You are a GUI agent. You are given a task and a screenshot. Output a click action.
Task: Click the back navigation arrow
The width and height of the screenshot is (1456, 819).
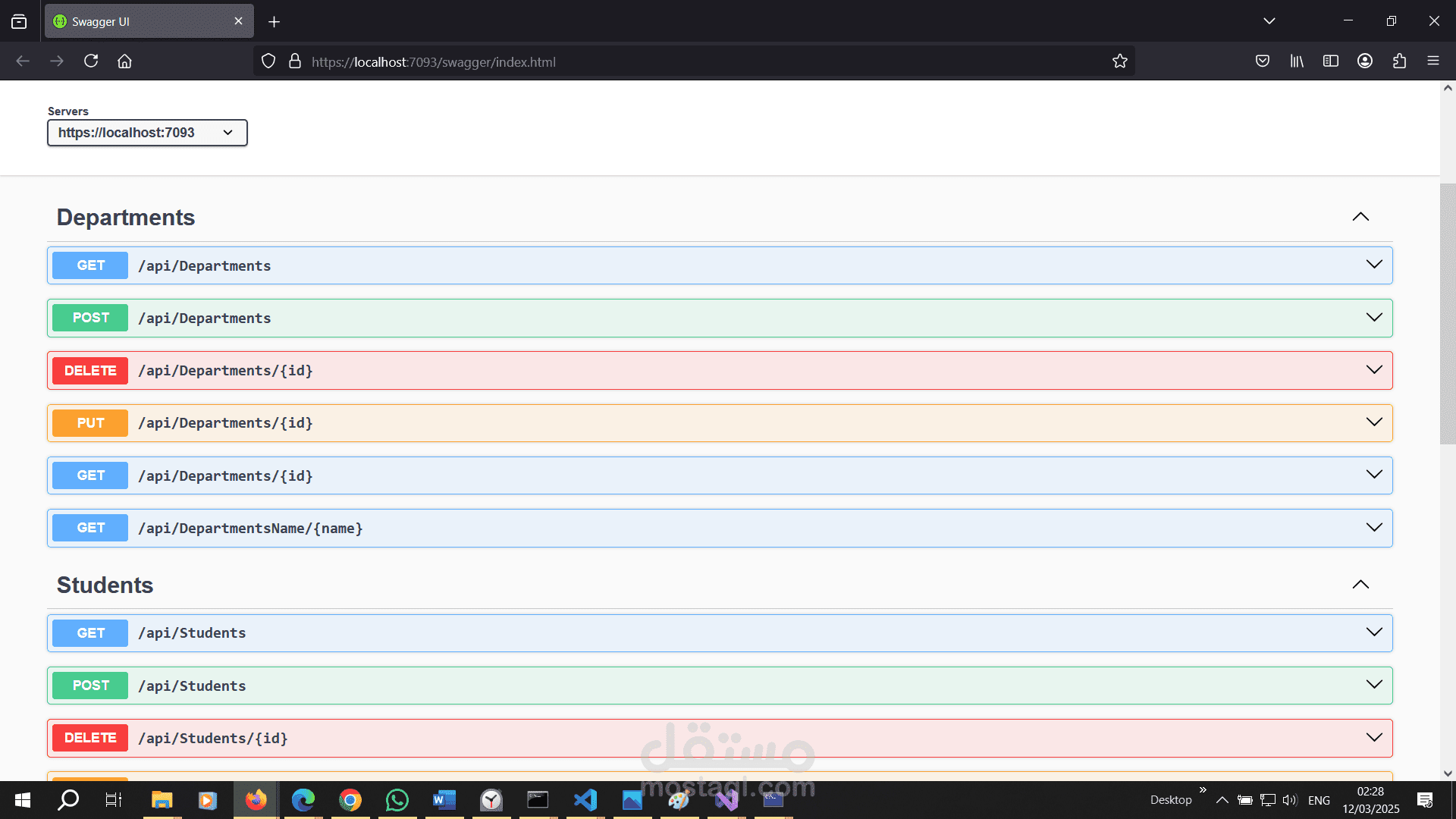coord(22,61)
